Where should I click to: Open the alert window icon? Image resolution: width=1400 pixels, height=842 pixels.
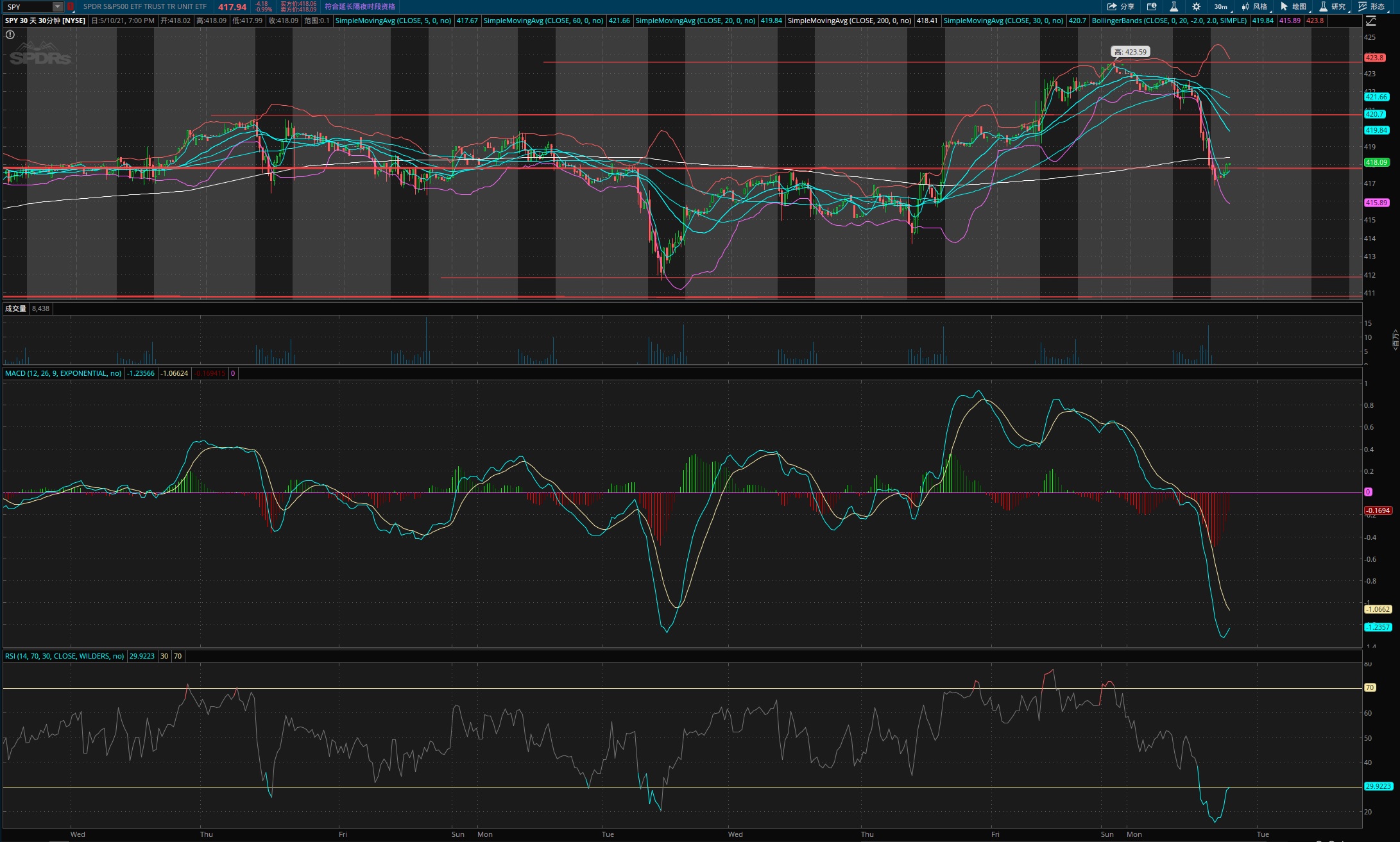[x=1152, y=6]
